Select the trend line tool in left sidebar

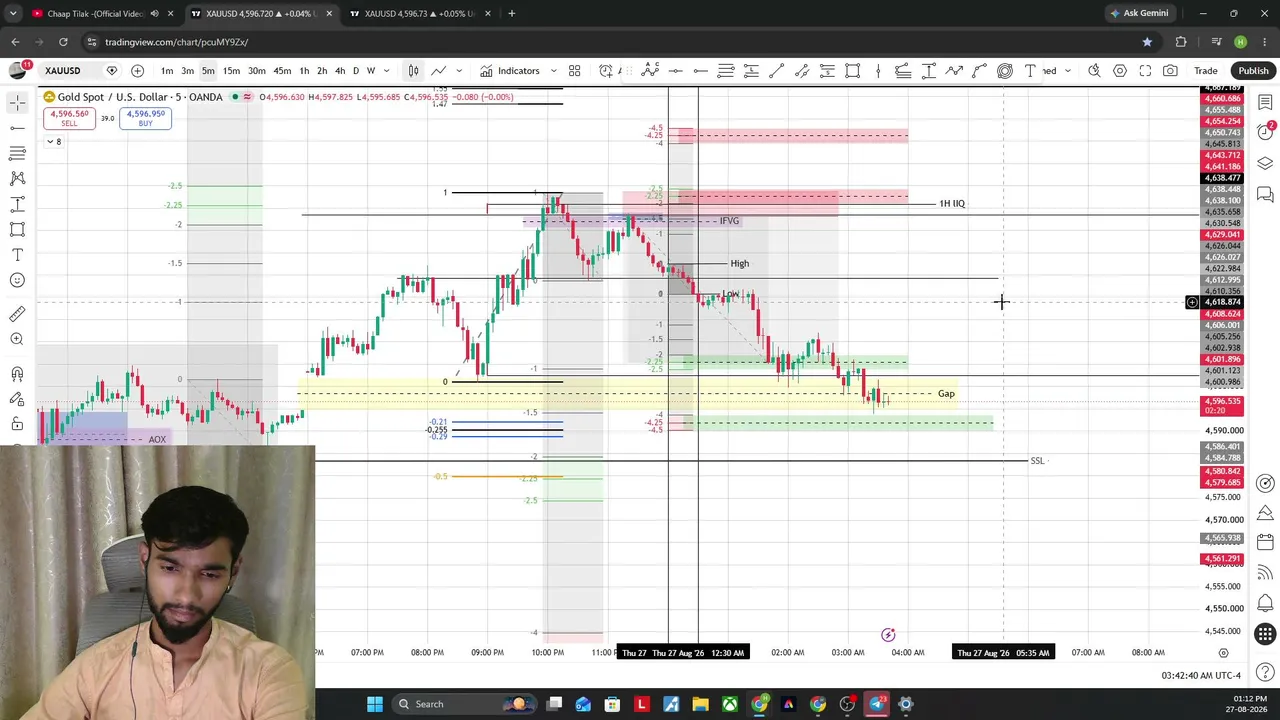(17, 128)
